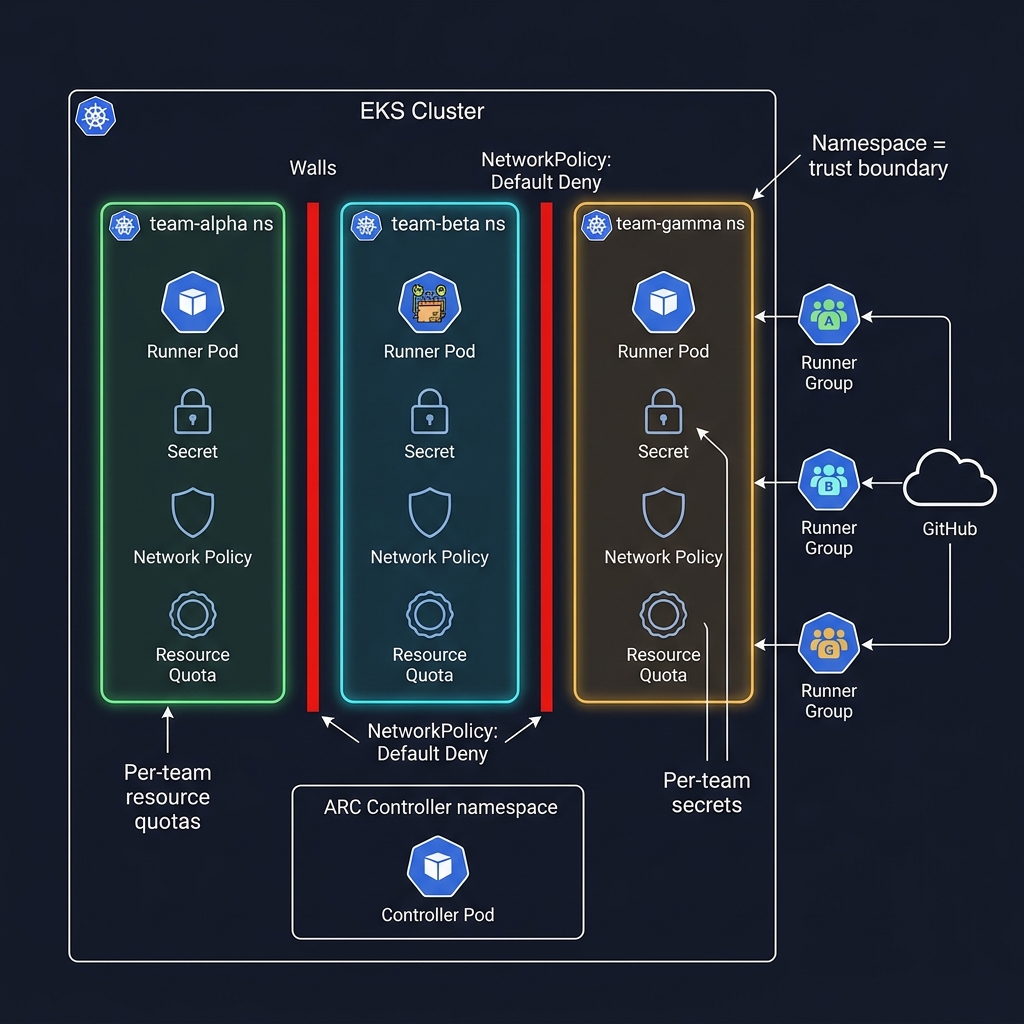Select the Runner Pod icon in team-alpha
This screenshot has height=1024, width=1024.
tap(193, 302)
